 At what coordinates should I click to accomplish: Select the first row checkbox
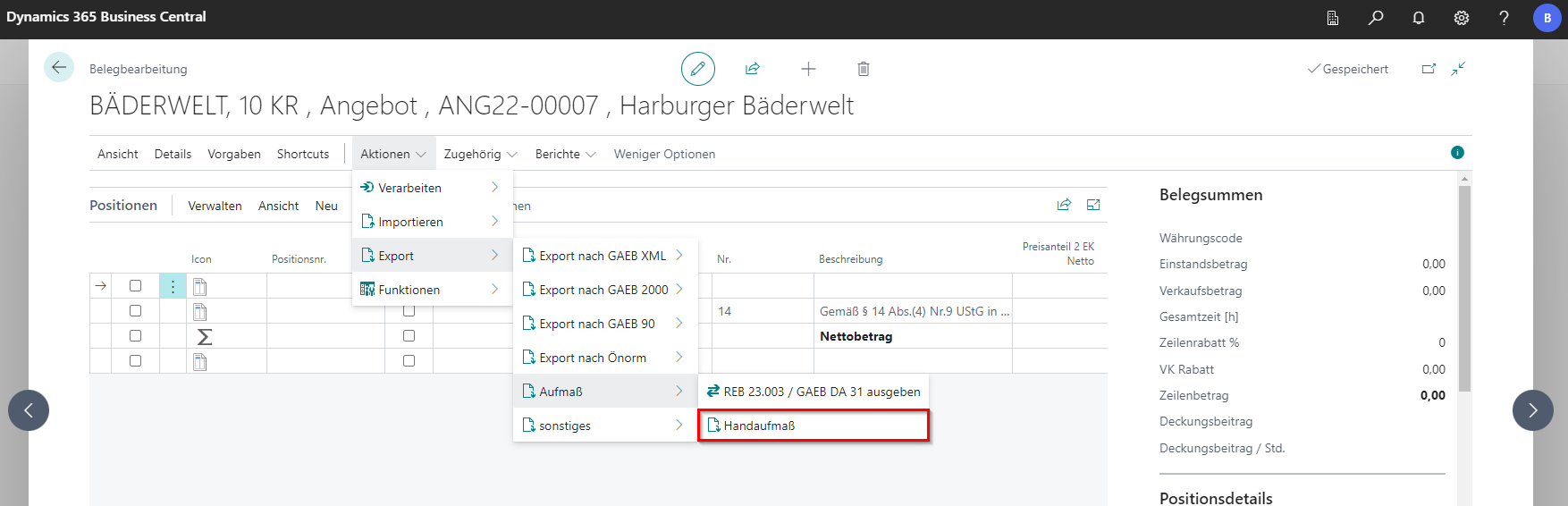point(135,286)
